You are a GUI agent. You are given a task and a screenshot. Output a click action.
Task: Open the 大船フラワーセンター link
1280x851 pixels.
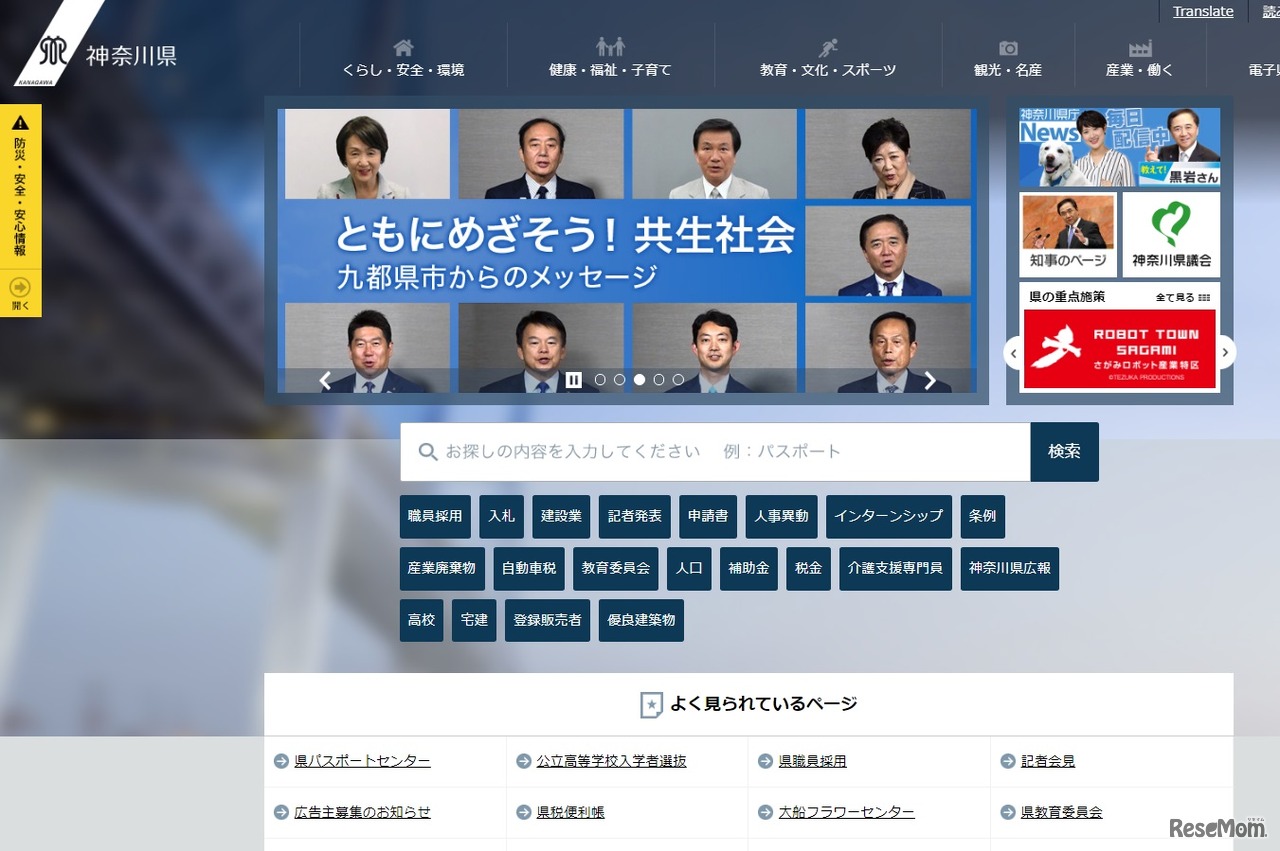click(846, 812)
